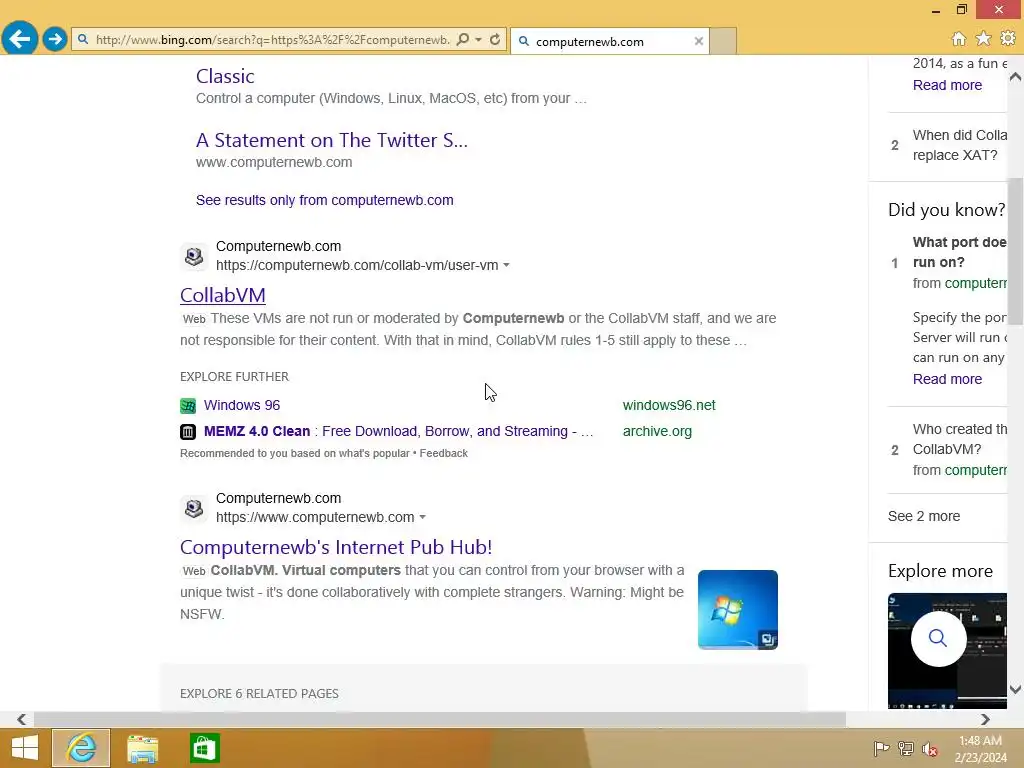Image resolution: width=1024 pixels, height=768 pixels.
Task: Open Windows Store taskbar icon
Action: pos(204,748)
